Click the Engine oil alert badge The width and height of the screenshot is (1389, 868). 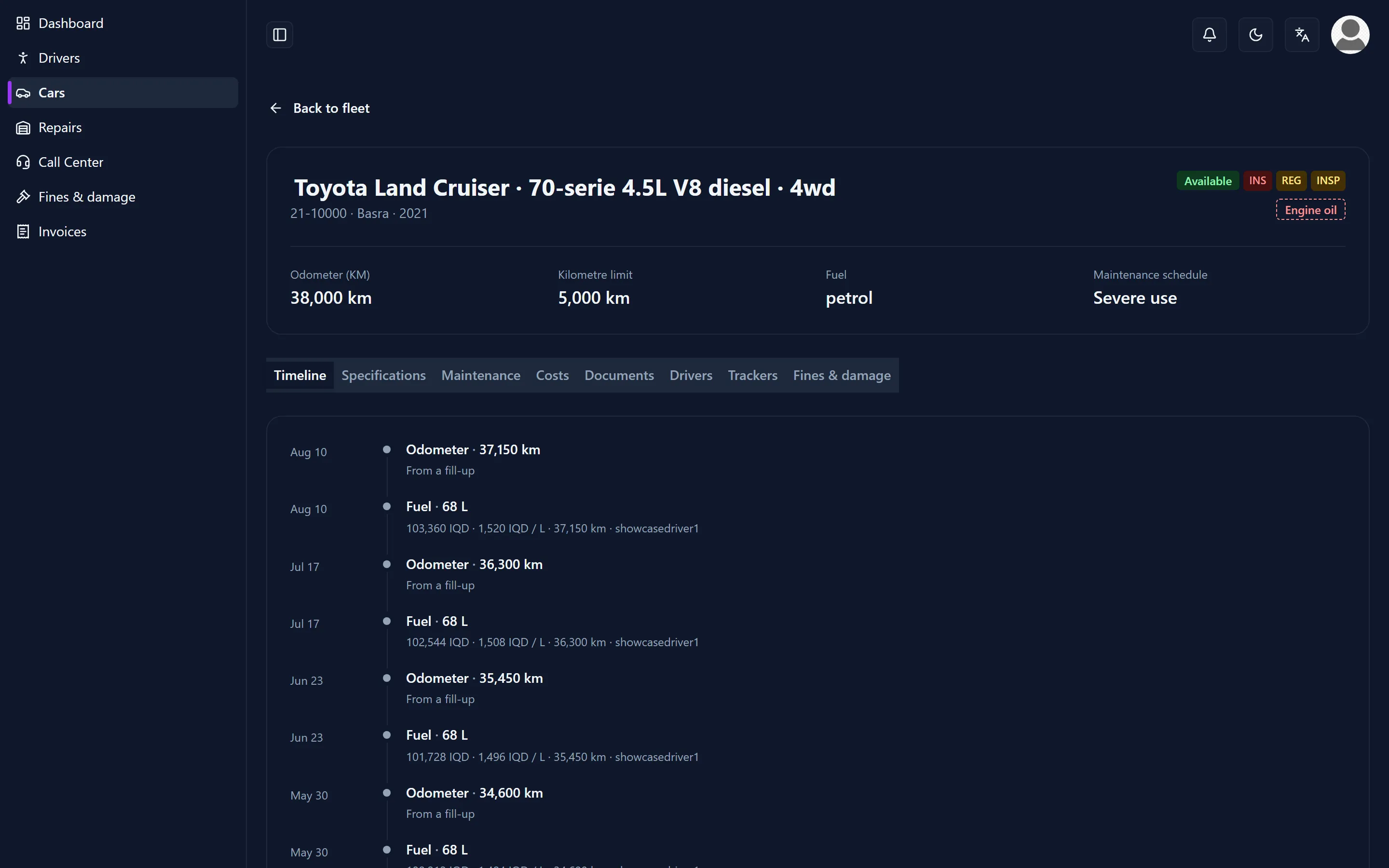[x=1310, y=210]
